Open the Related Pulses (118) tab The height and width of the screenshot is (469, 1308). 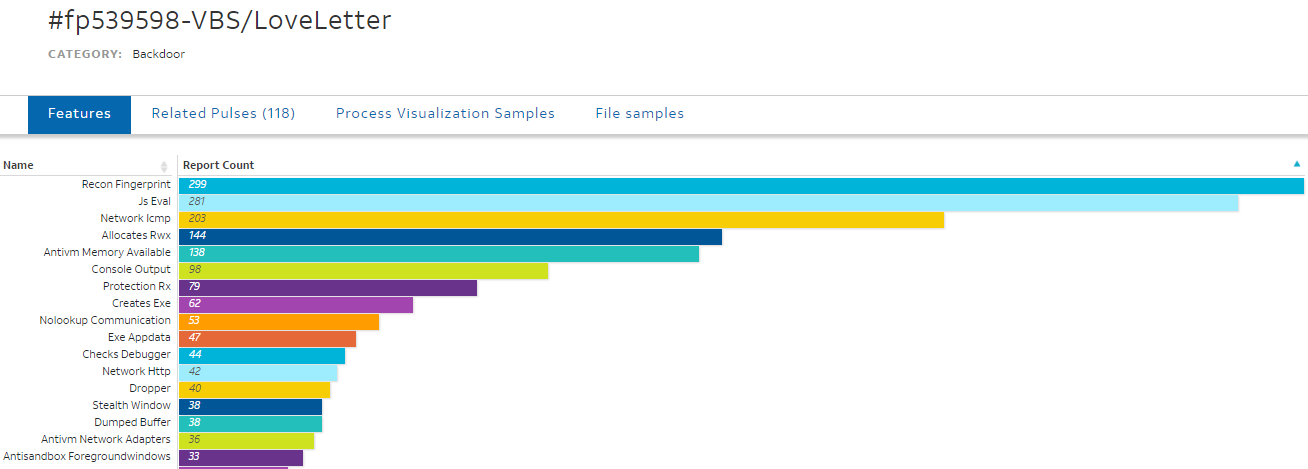(223, 114)
